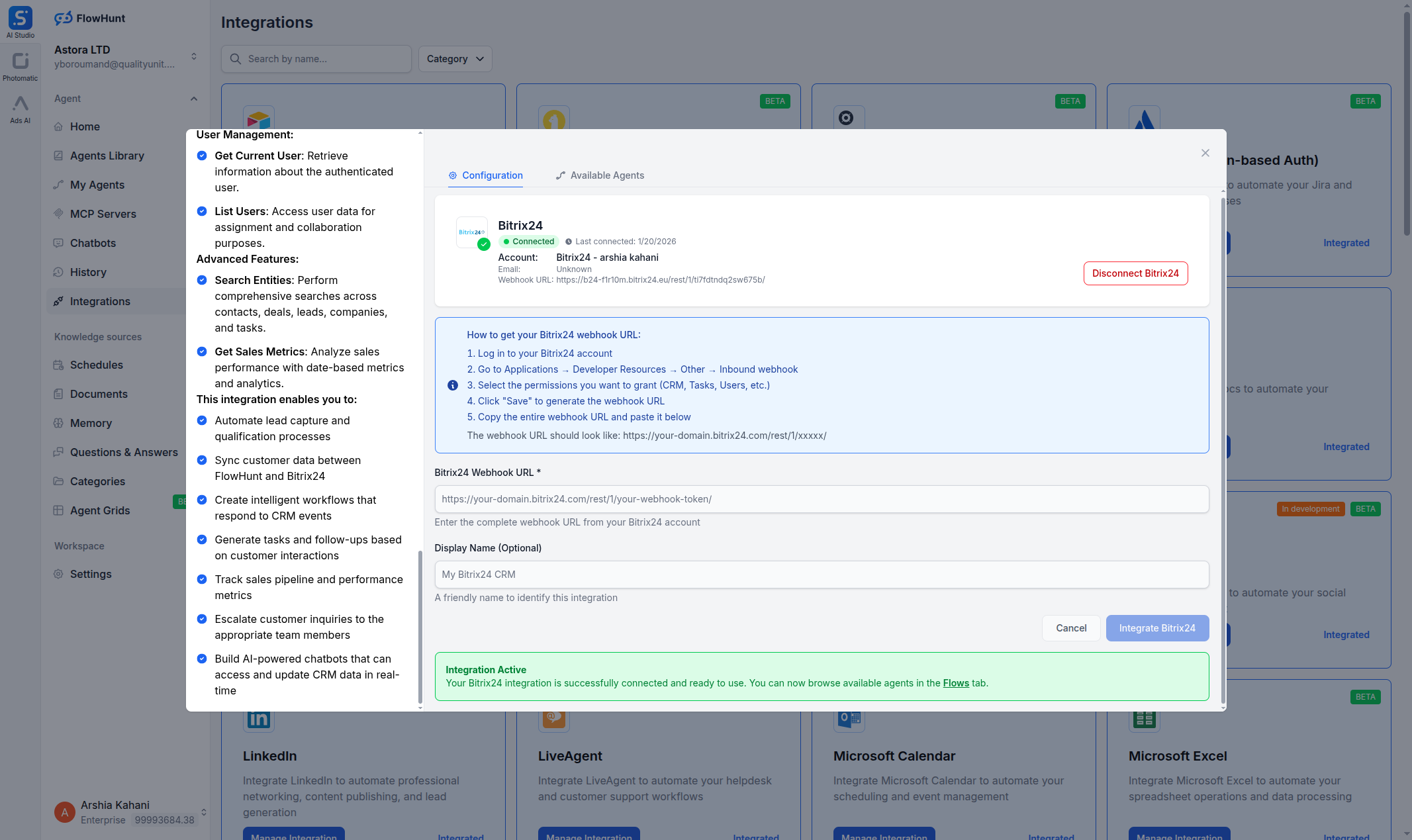The width and height of the screenshot is (1412, 840).
Task: Open Chatbots from the sidebar
Action: pyautogui.click(x=93, y=243)
